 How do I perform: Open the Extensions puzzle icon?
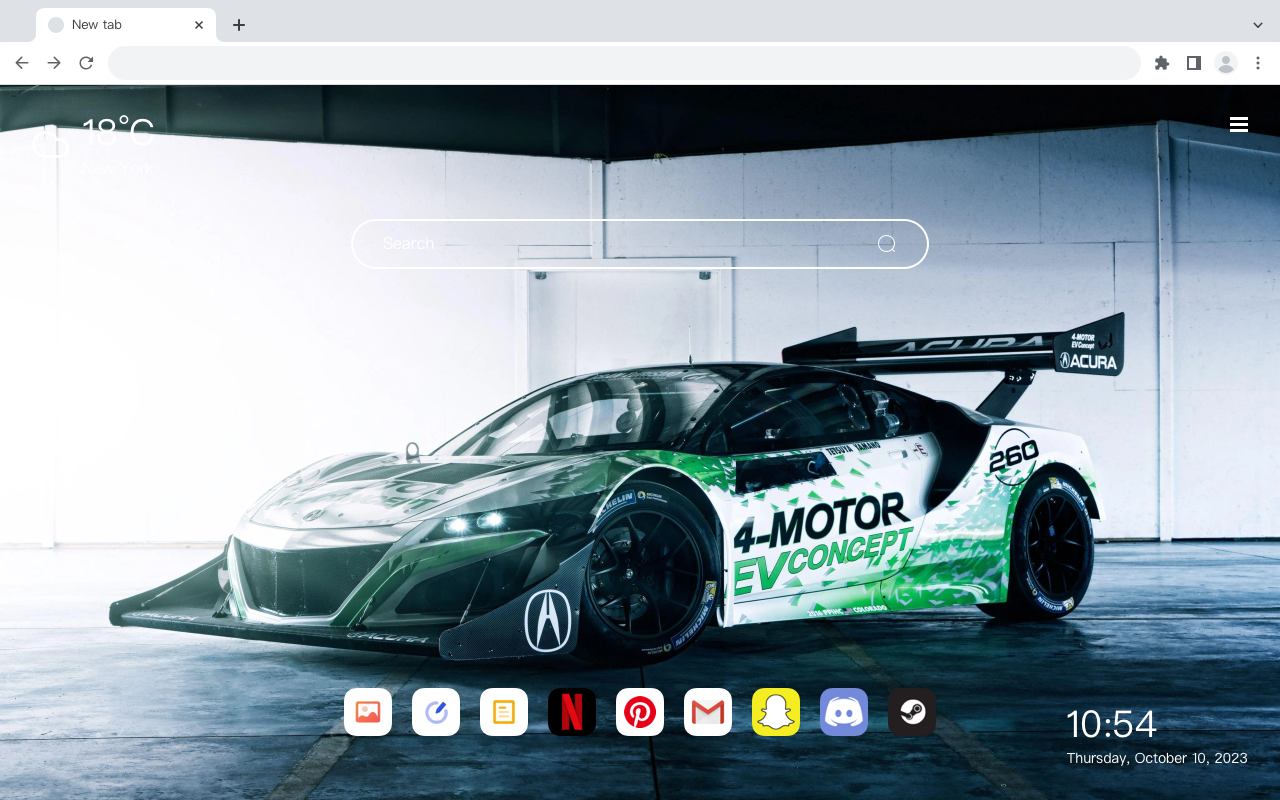(1161, 63)
